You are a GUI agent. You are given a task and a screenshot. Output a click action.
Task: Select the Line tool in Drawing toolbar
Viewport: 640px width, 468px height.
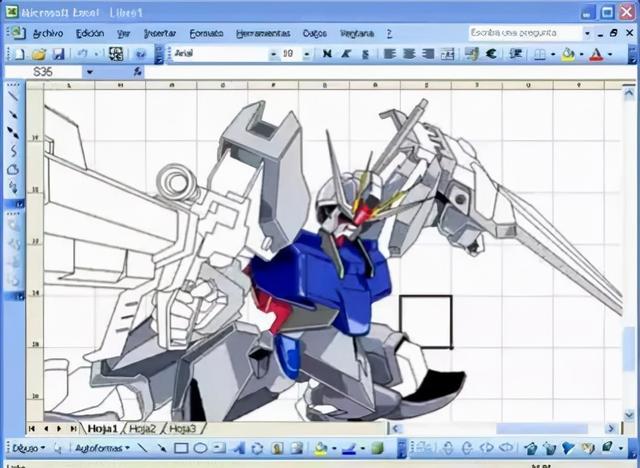142,448
